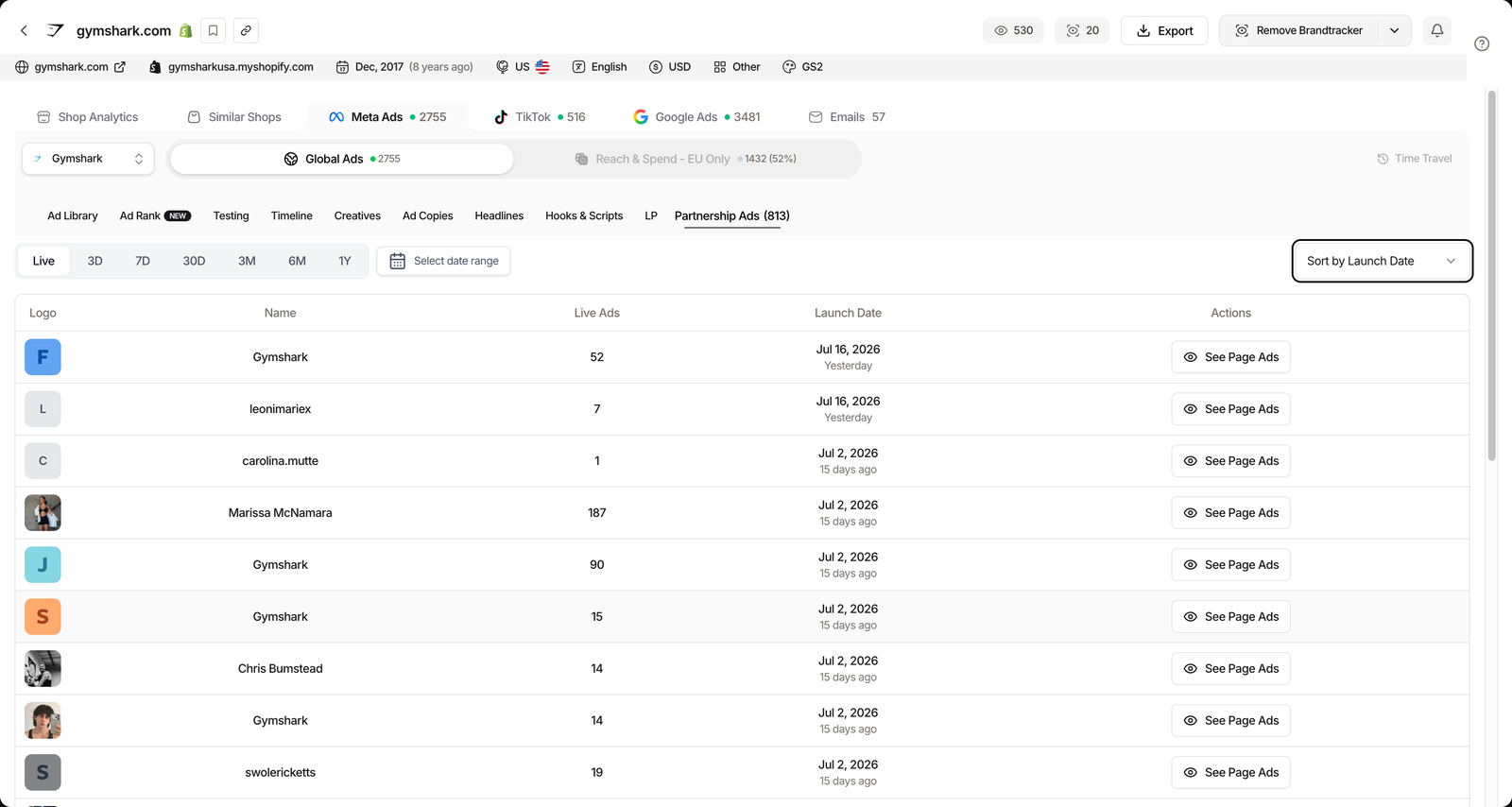Open the notifications bell
This screenshot has width=1512, height=807.
1437,30
